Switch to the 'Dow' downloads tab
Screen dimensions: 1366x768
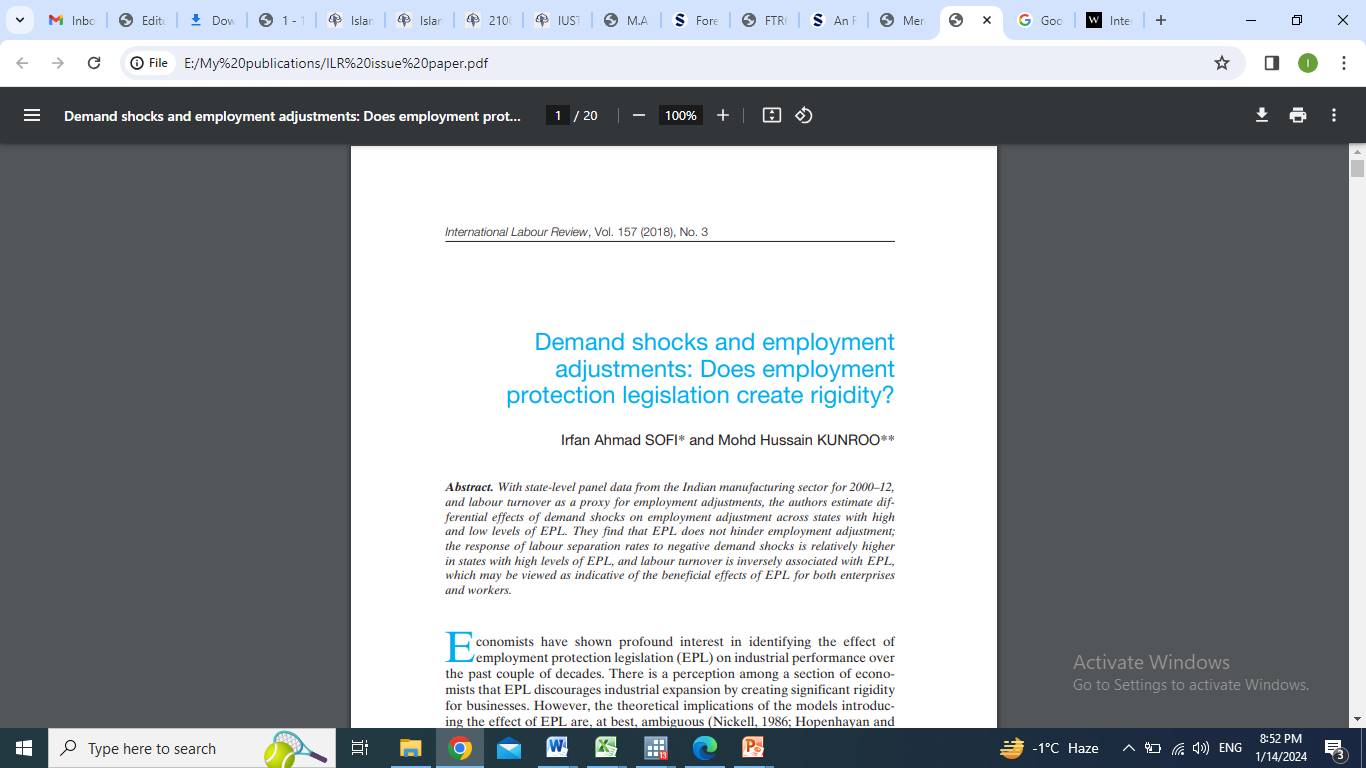[x=211, y=20]
